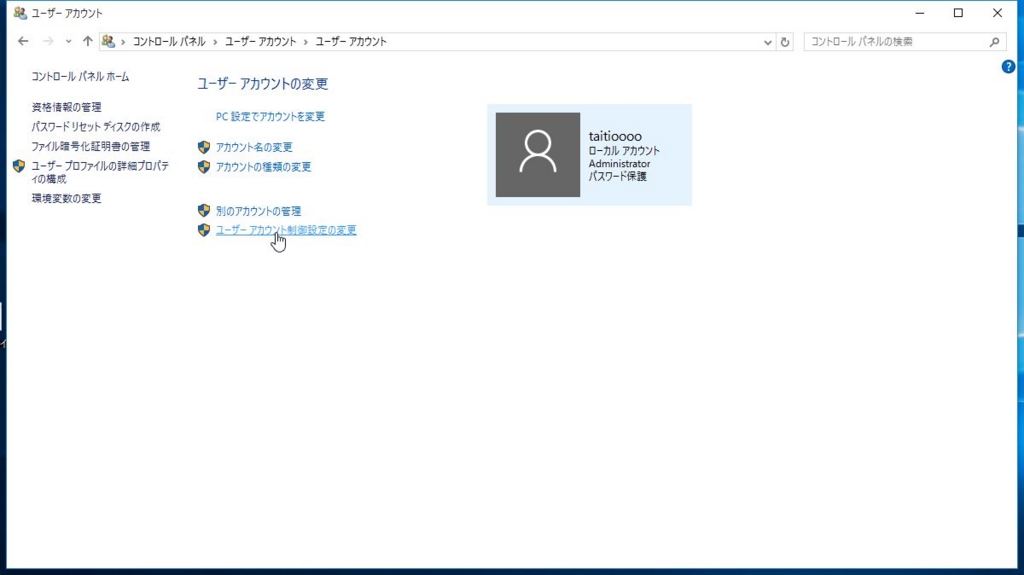The image size is (1024, 575).
Task: Go back with the left arrow button
Action: coord(23,41)
